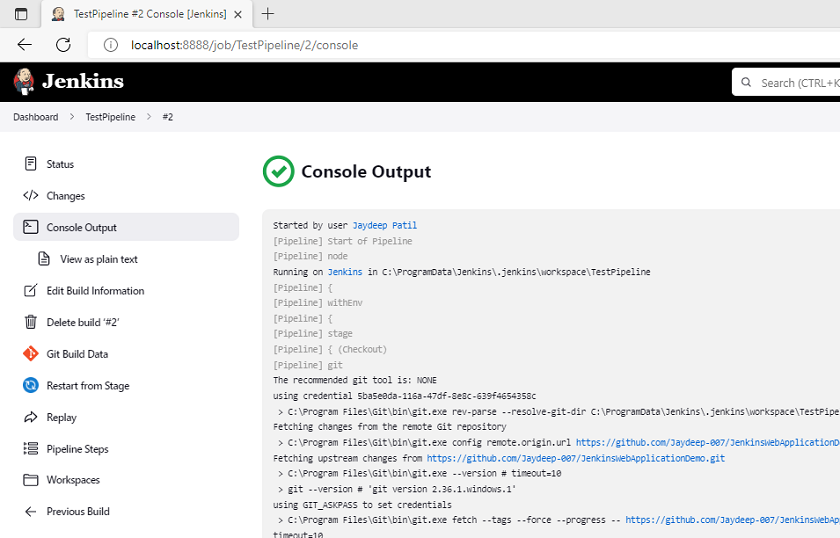Click the Edit Build Information icon

coord(30,291)
